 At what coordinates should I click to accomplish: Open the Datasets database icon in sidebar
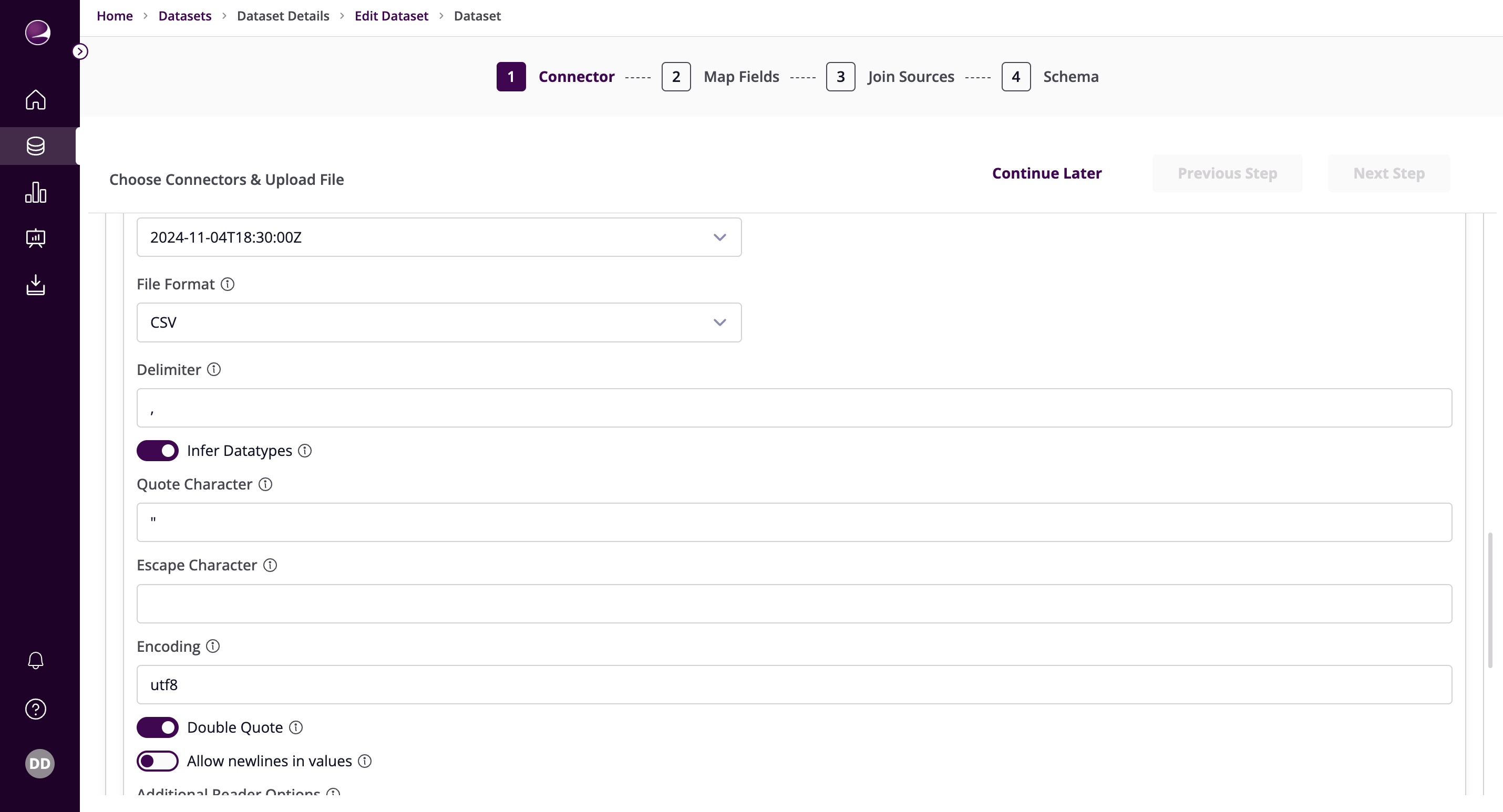coord(36,146)
